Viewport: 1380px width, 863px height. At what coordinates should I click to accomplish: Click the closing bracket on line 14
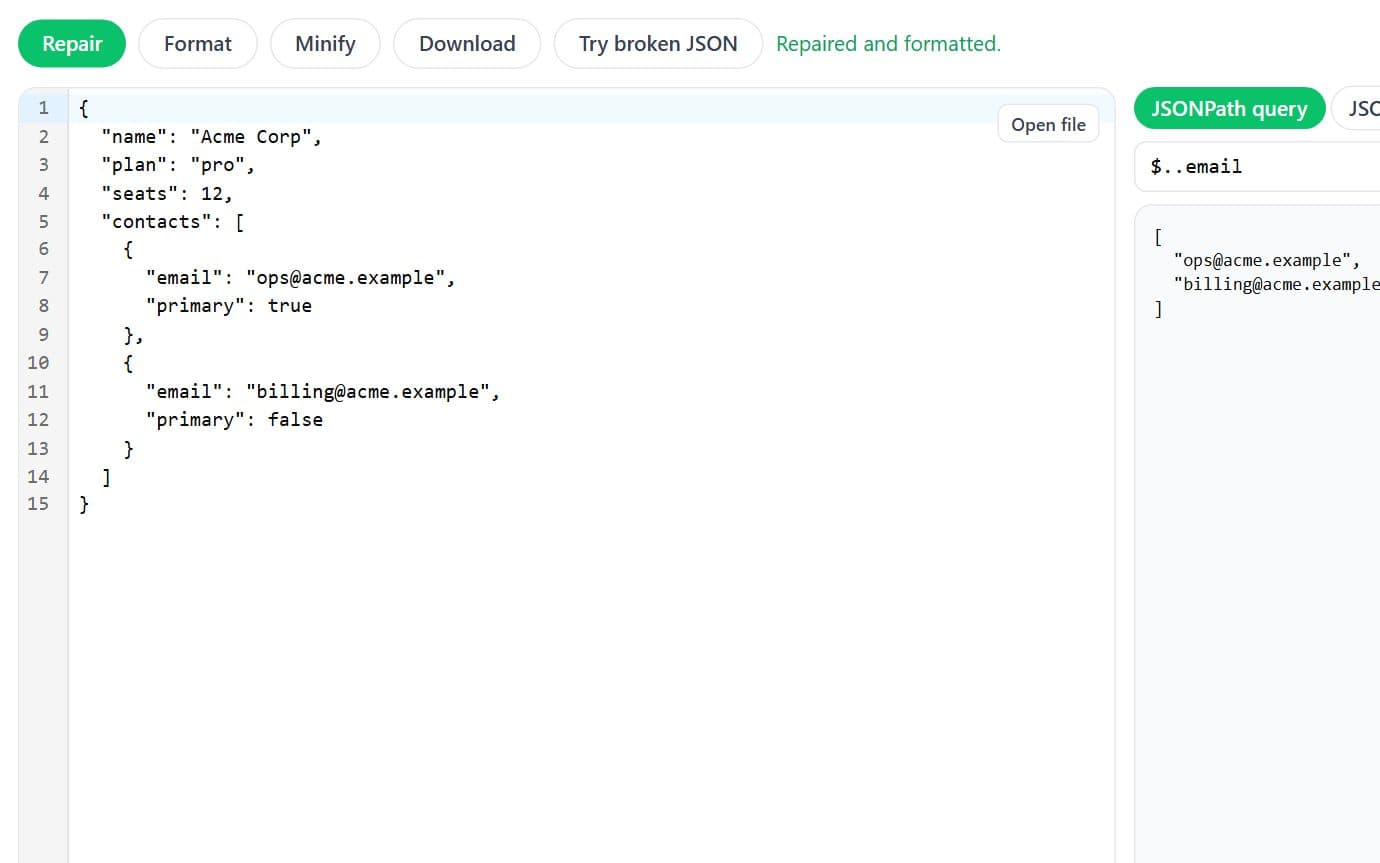106,477
